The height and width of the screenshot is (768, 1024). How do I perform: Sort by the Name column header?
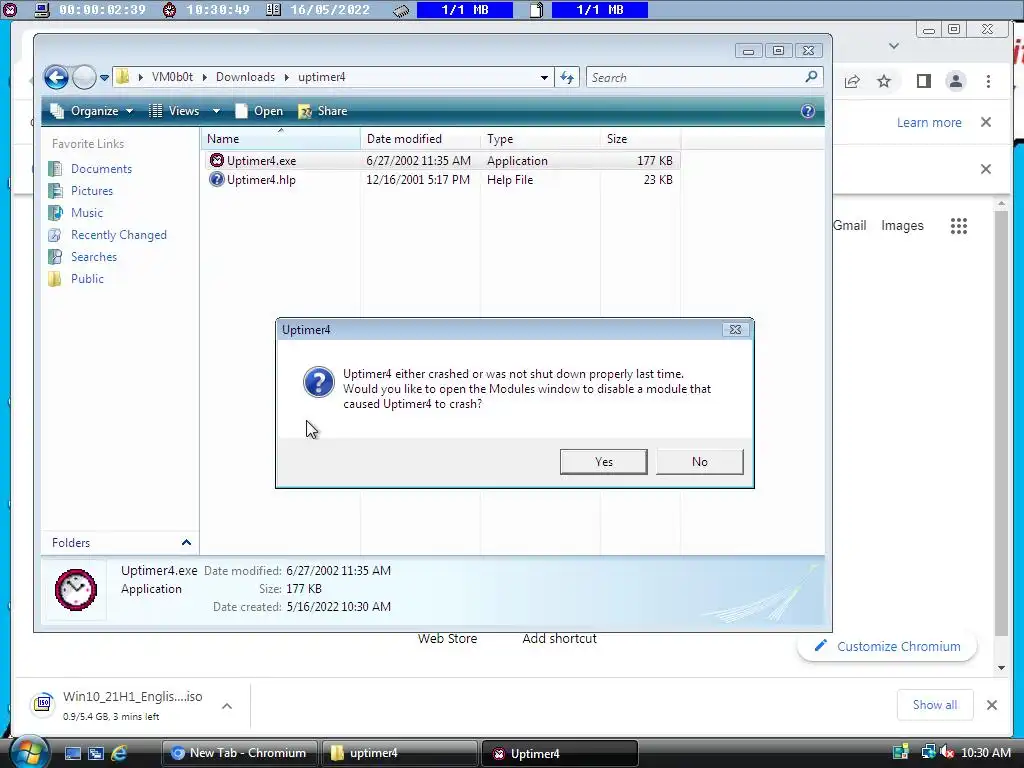click(281, 138)
